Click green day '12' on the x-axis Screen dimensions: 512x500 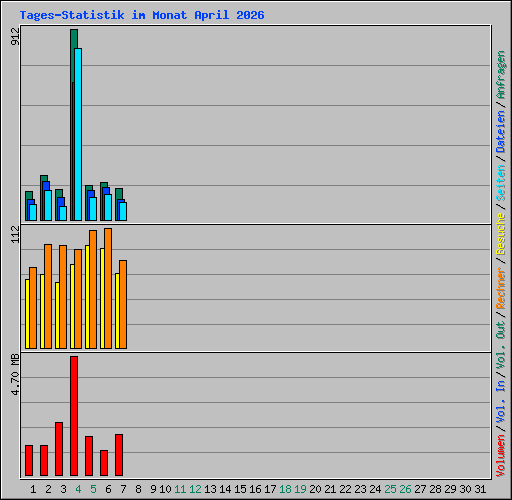(x=195, y=489)
